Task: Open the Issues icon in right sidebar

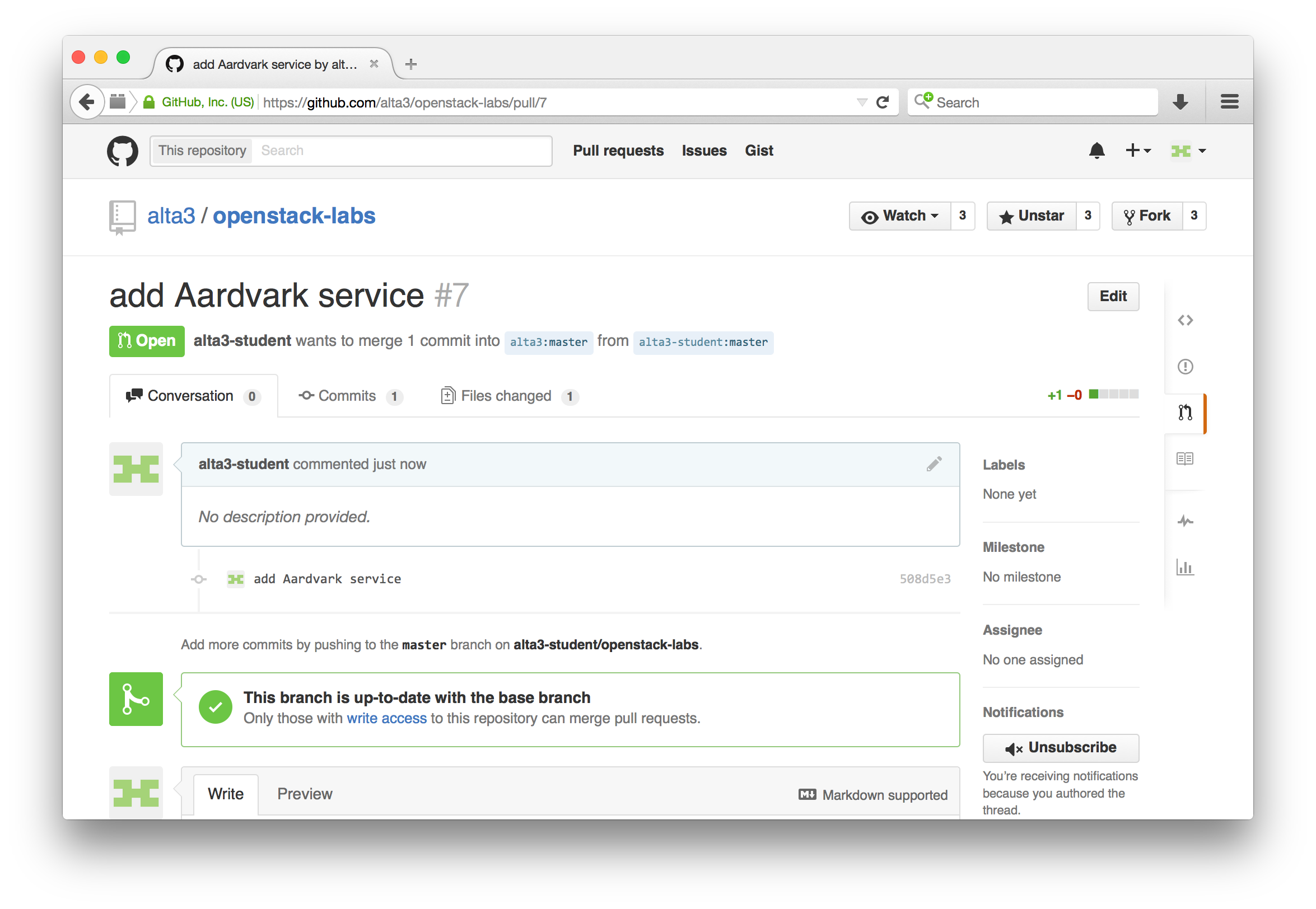Action: (1185, 366)
